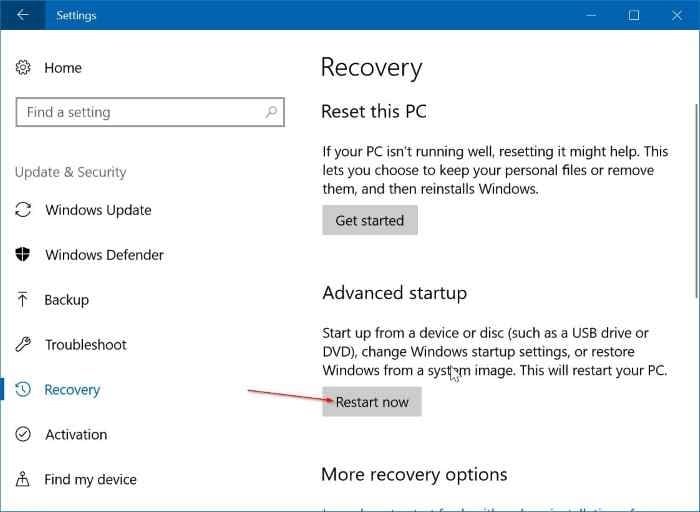Select Recovery in the sidebar
Viewport: 700px width, 512px height.
[72, 390]
